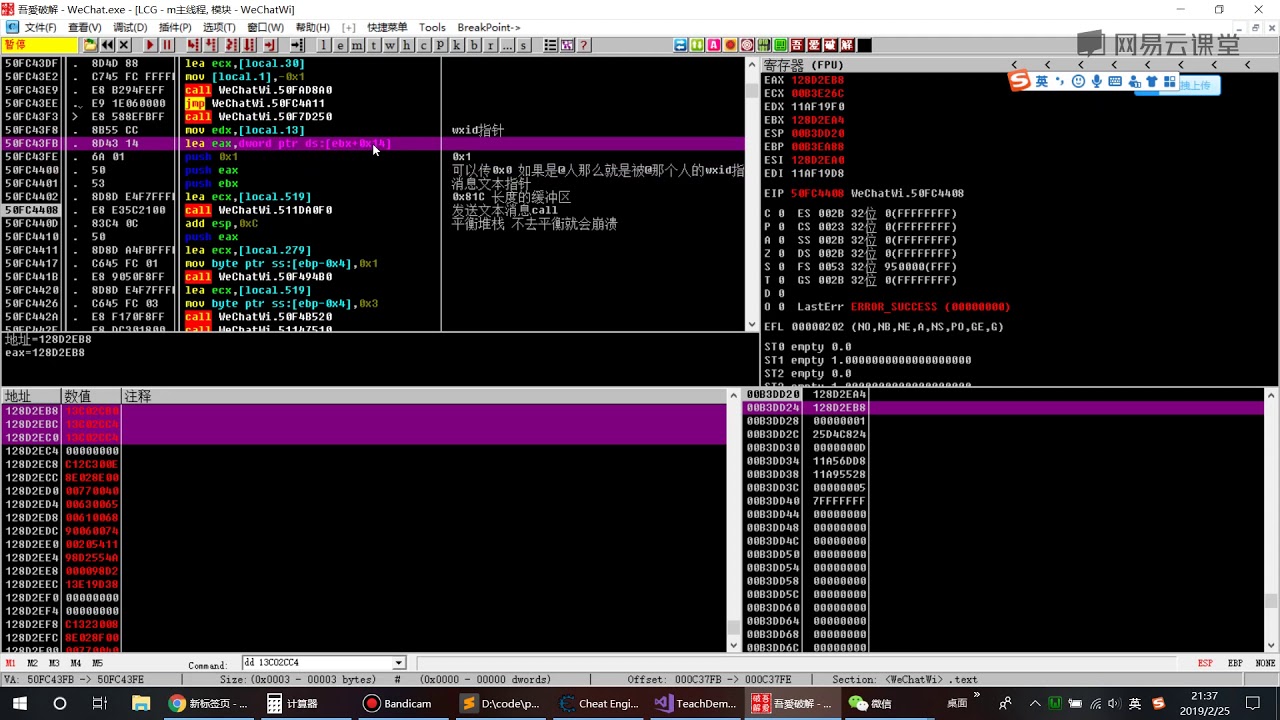This screenshot has height=720, width=1280.
Task: Open the 查看(V) menu
Action: point(84,27)
